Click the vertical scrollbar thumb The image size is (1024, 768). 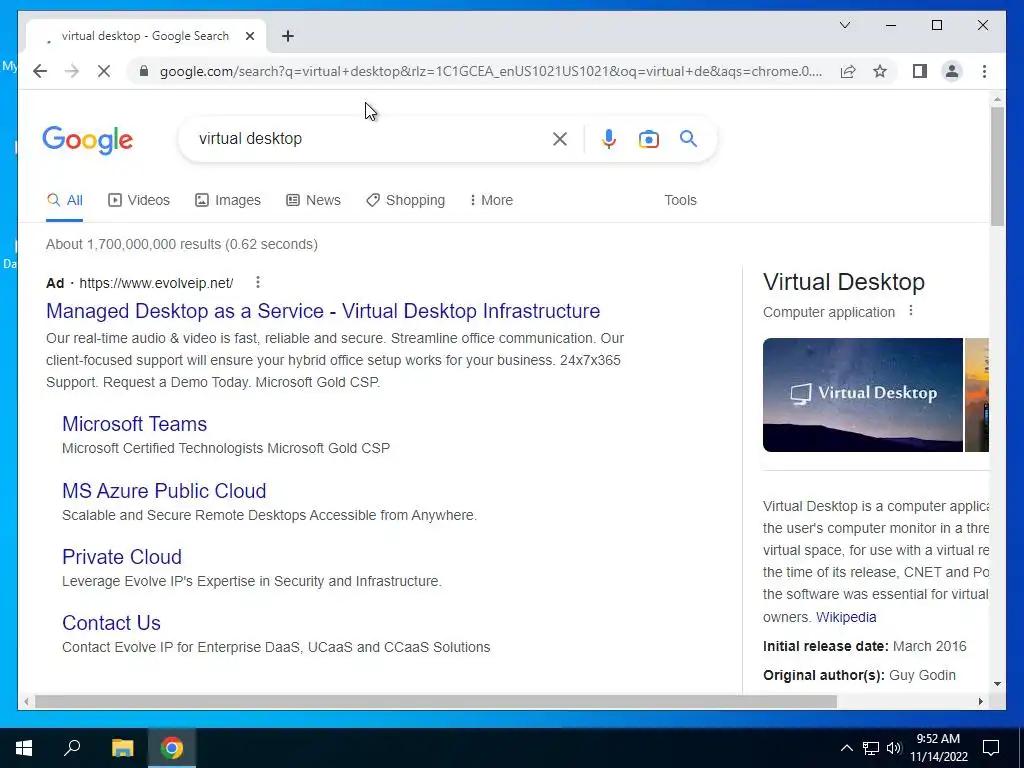tap(997, 167)
